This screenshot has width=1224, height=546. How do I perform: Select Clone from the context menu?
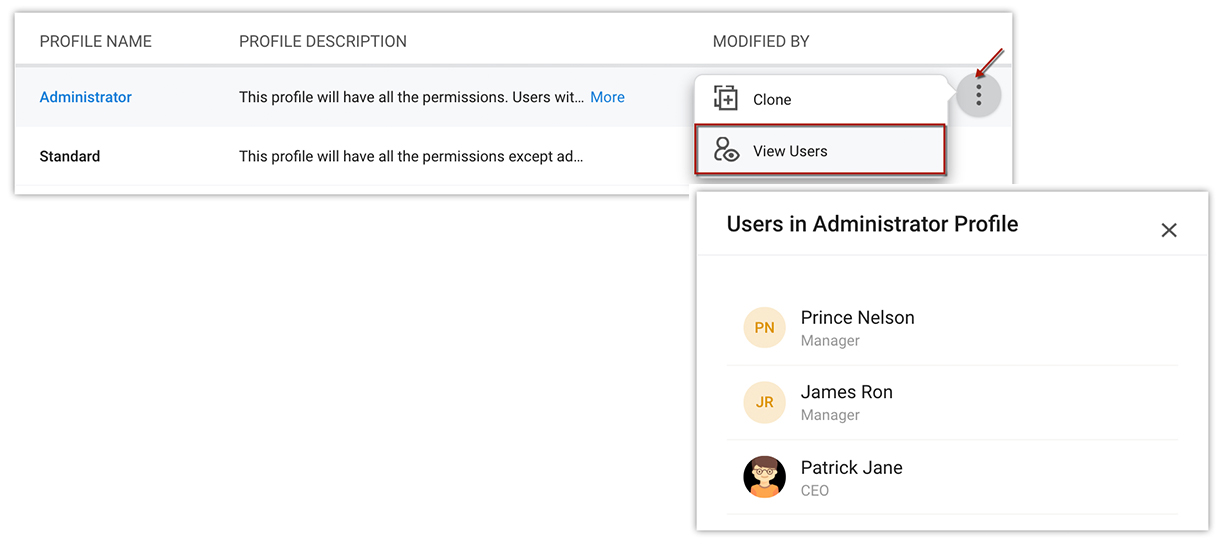(772, 100)
